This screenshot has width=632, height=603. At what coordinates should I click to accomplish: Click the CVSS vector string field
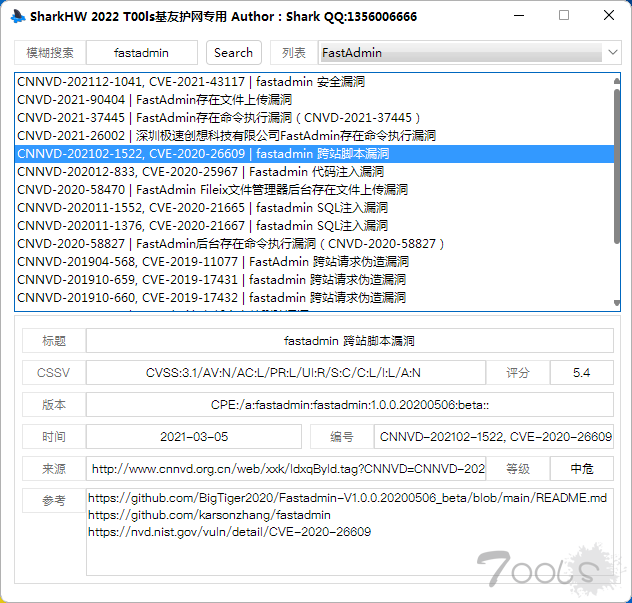pyautogui.click(x=283, y=373)
